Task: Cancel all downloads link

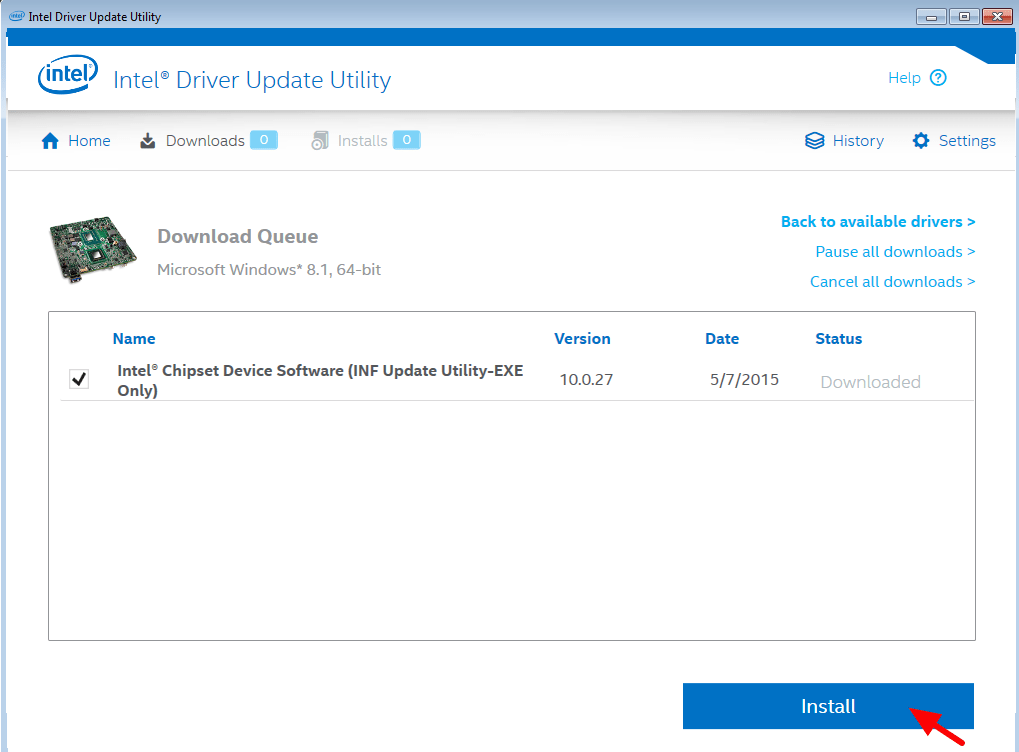Action: tap(892, 281)
